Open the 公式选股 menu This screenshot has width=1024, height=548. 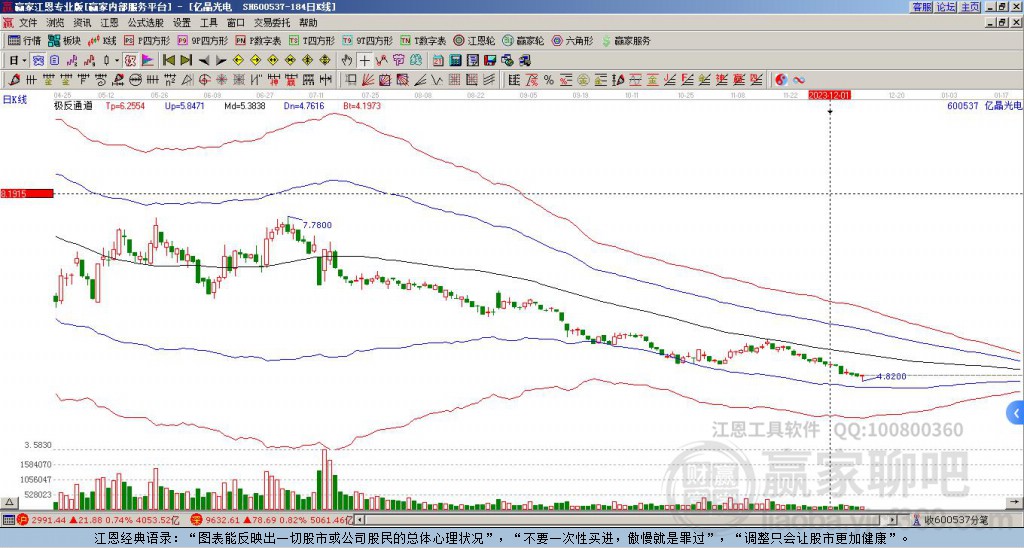pyautogui.click(x=146, y=23)
